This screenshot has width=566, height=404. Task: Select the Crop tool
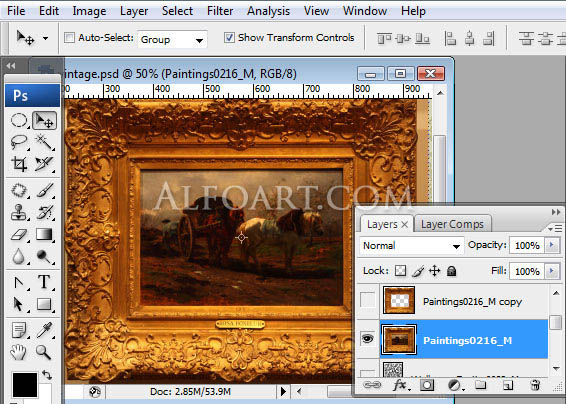coord(19,164)
